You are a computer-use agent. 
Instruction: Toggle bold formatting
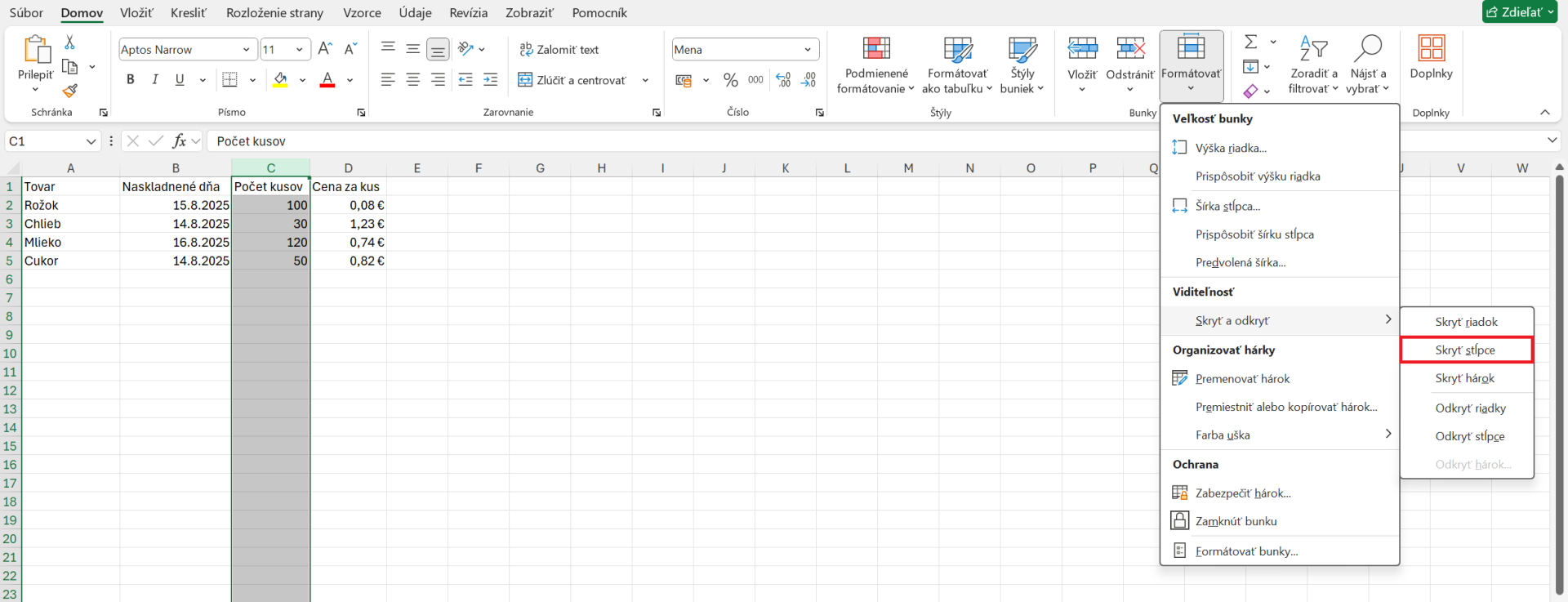coord(130,79)
